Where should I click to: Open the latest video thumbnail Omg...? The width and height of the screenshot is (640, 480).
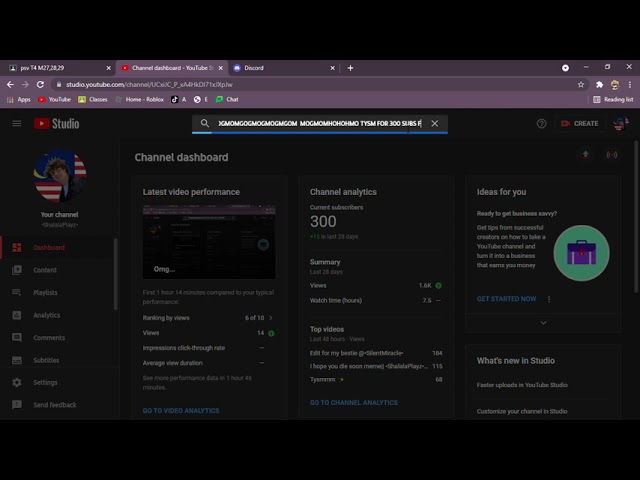pos(209,242)
